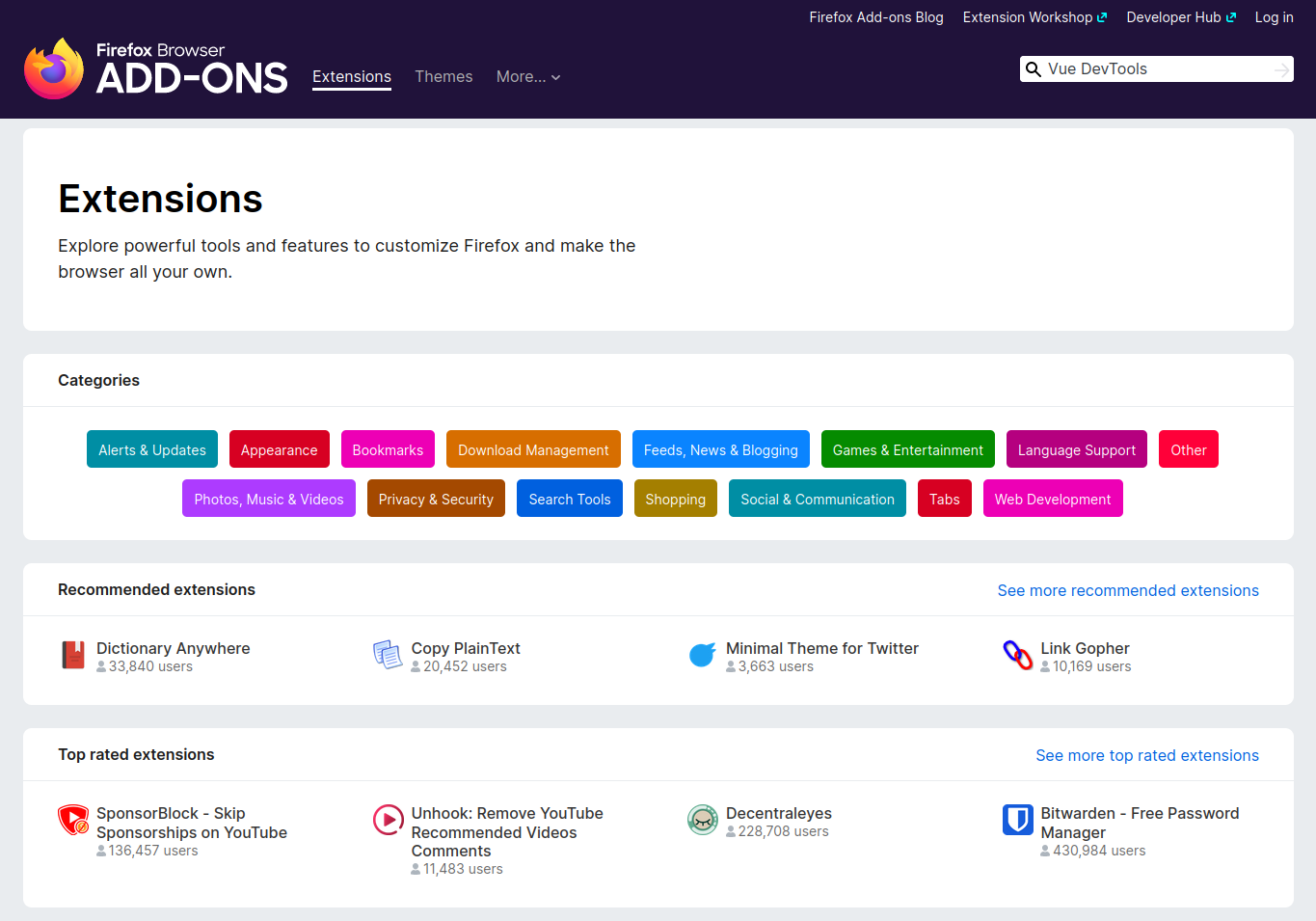Select the Search Tools category
This screenshot has width=1316, height=921.
pos(570,499)
